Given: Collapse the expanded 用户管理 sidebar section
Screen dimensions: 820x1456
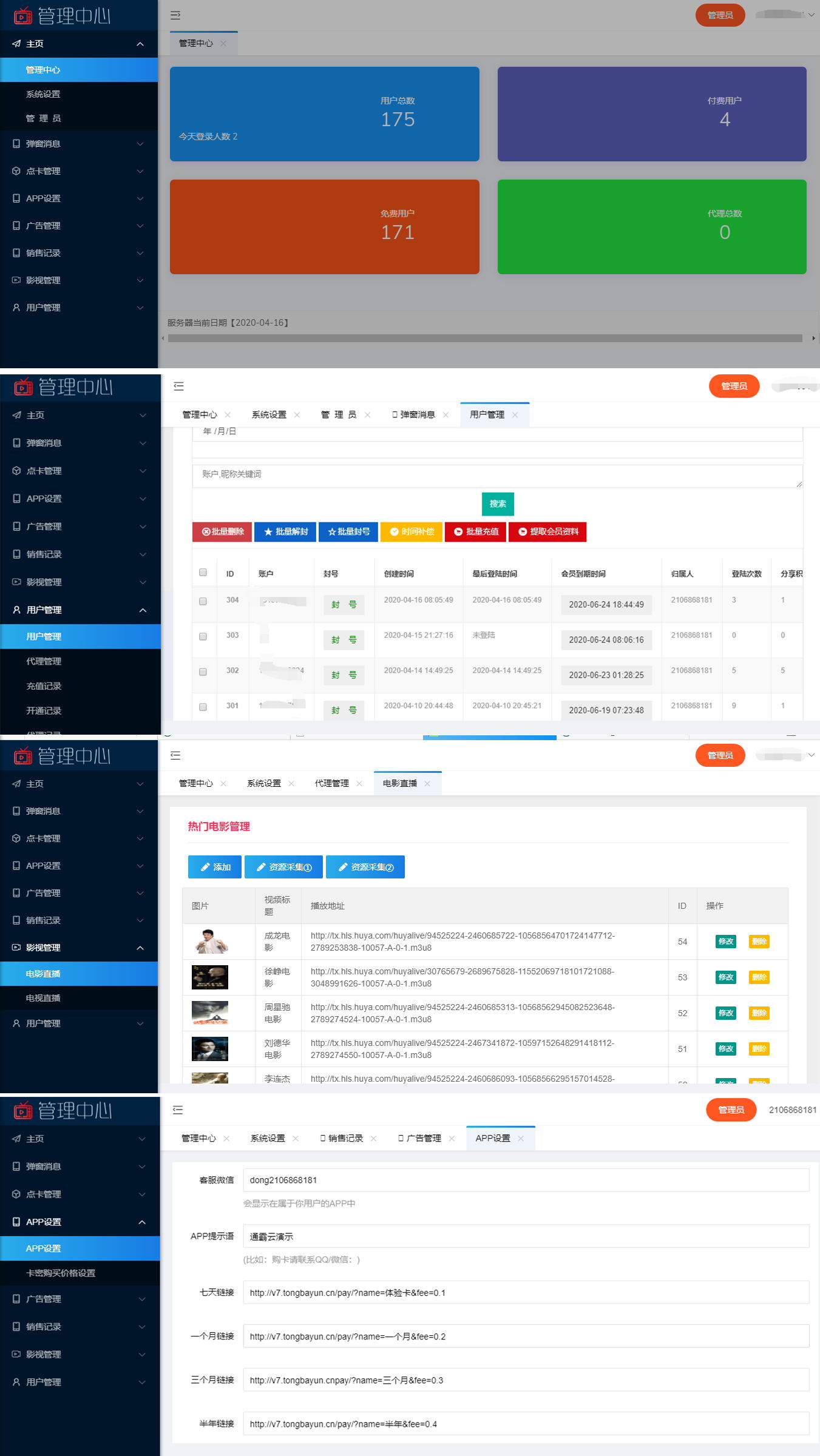Looking at the screenshot, I should 143,610.
